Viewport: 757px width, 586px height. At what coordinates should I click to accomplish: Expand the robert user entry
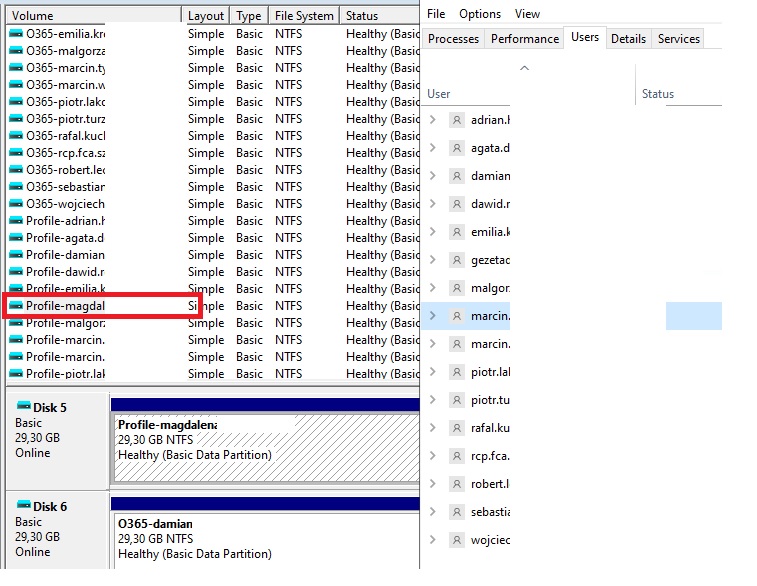click(x=433, y=484)
